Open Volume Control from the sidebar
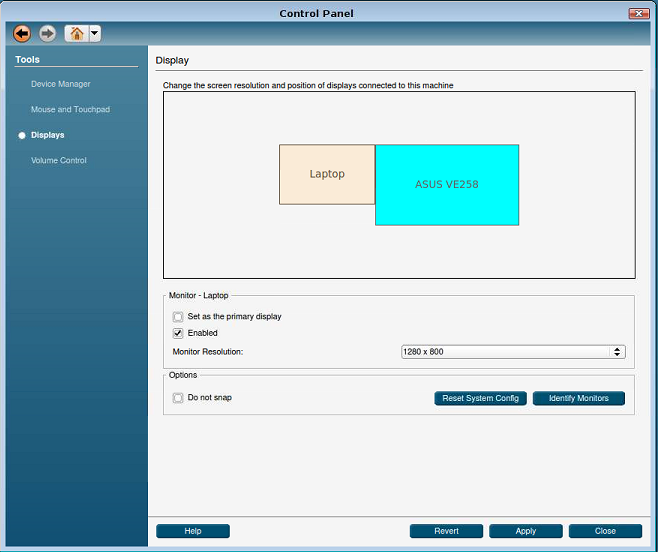Viewport: 658px width, 552px height. point(58,160)
